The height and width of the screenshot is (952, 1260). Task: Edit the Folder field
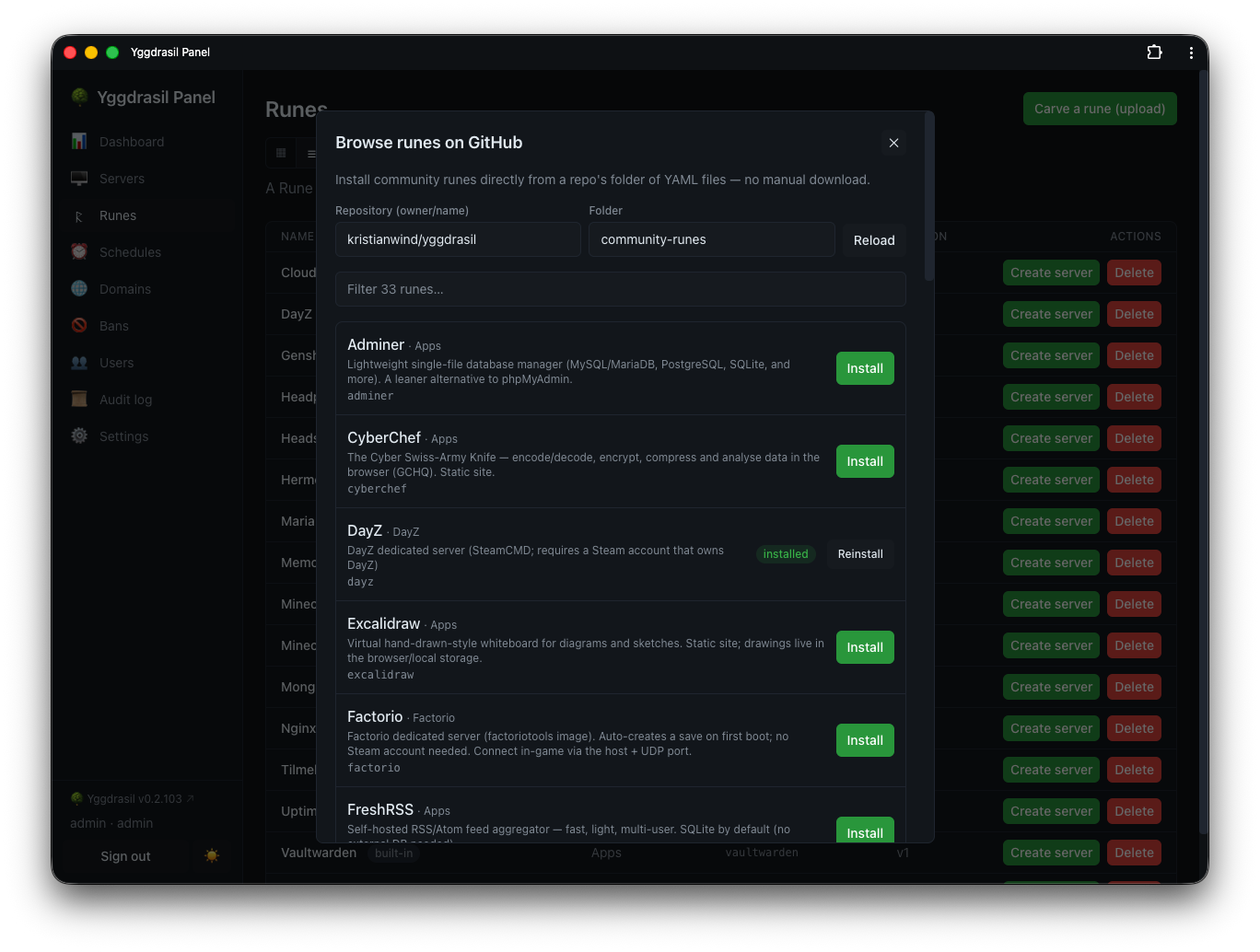tap(712, 239)
